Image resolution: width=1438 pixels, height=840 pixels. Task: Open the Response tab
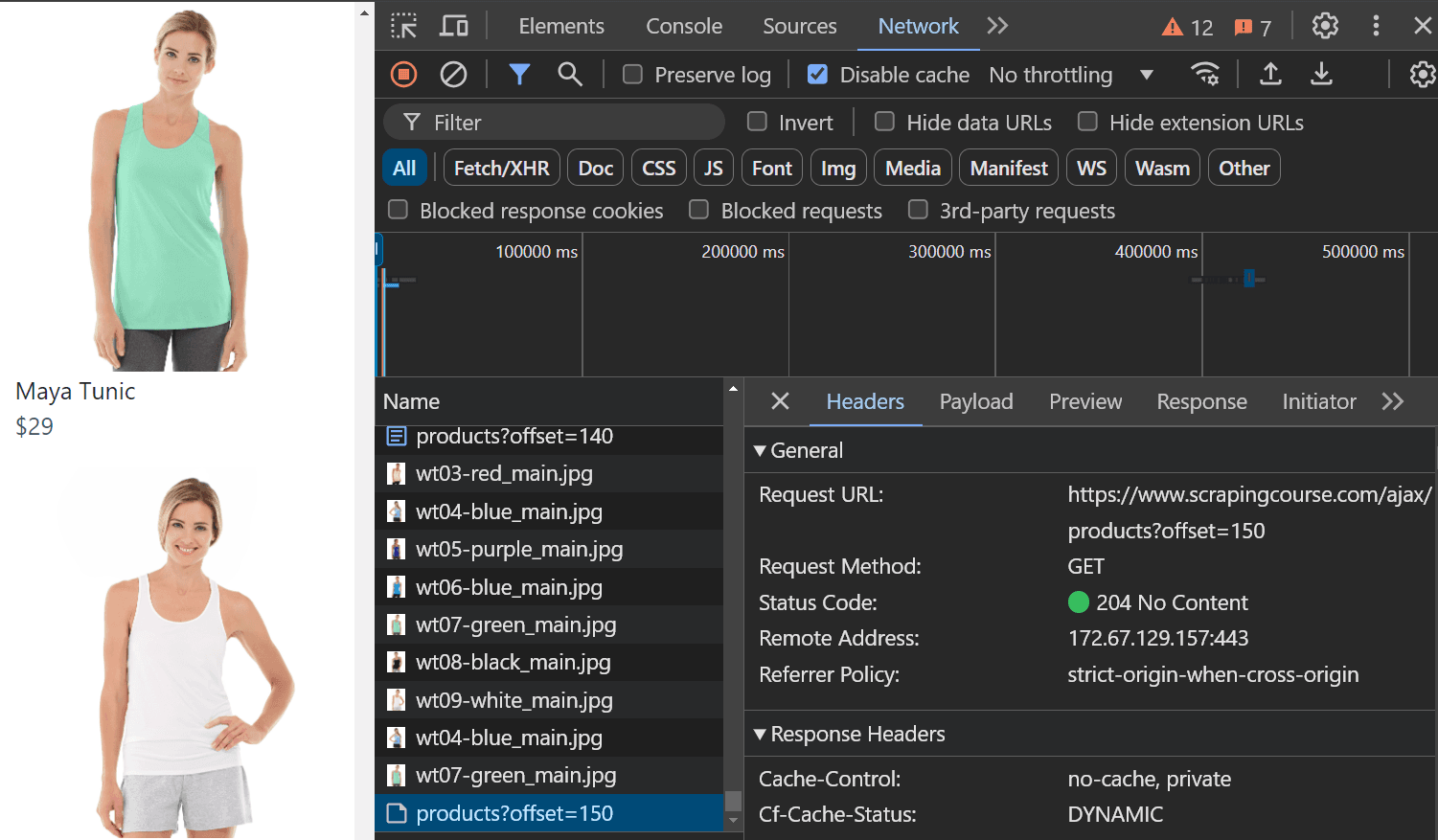coord(1201,401)
